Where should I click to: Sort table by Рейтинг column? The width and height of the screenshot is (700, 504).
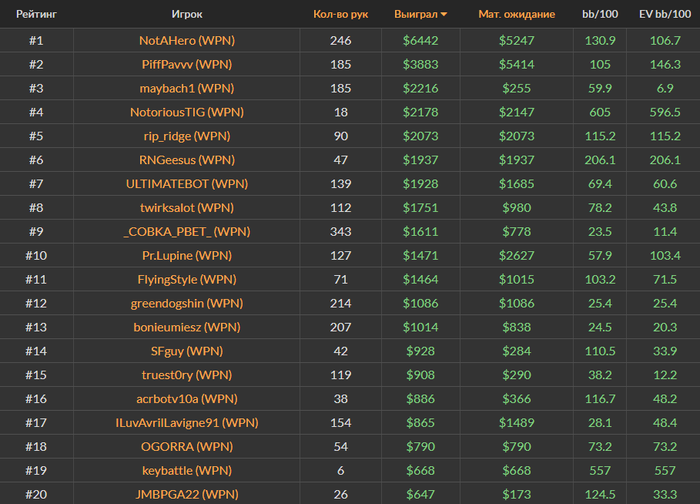click(36, 15)
